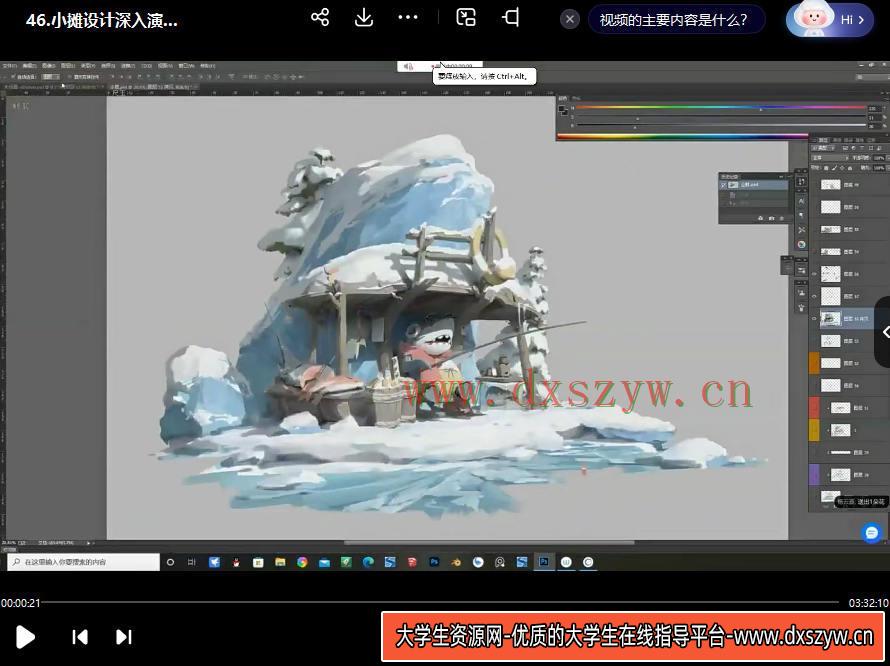Click the share icon in top bar
The height and width of the screenshot is (666, 890).
[x=320, y=17]
